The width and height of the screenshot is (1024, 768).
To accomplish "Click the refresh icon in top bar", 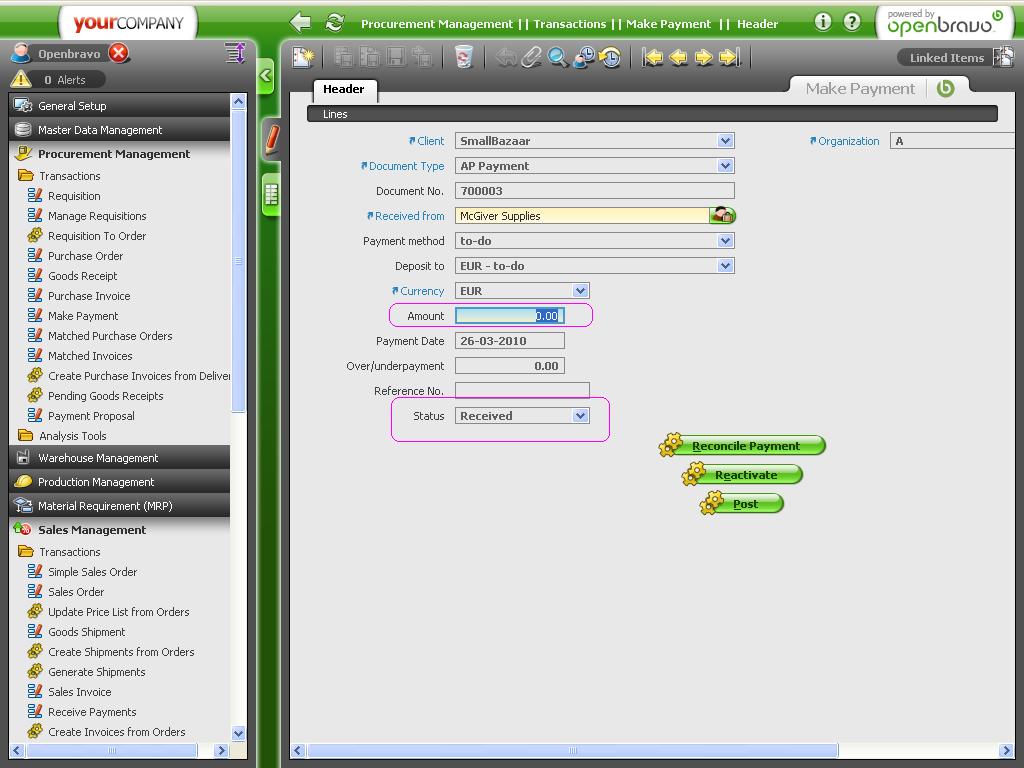I will pyautogui.click(x=335, y=22).
